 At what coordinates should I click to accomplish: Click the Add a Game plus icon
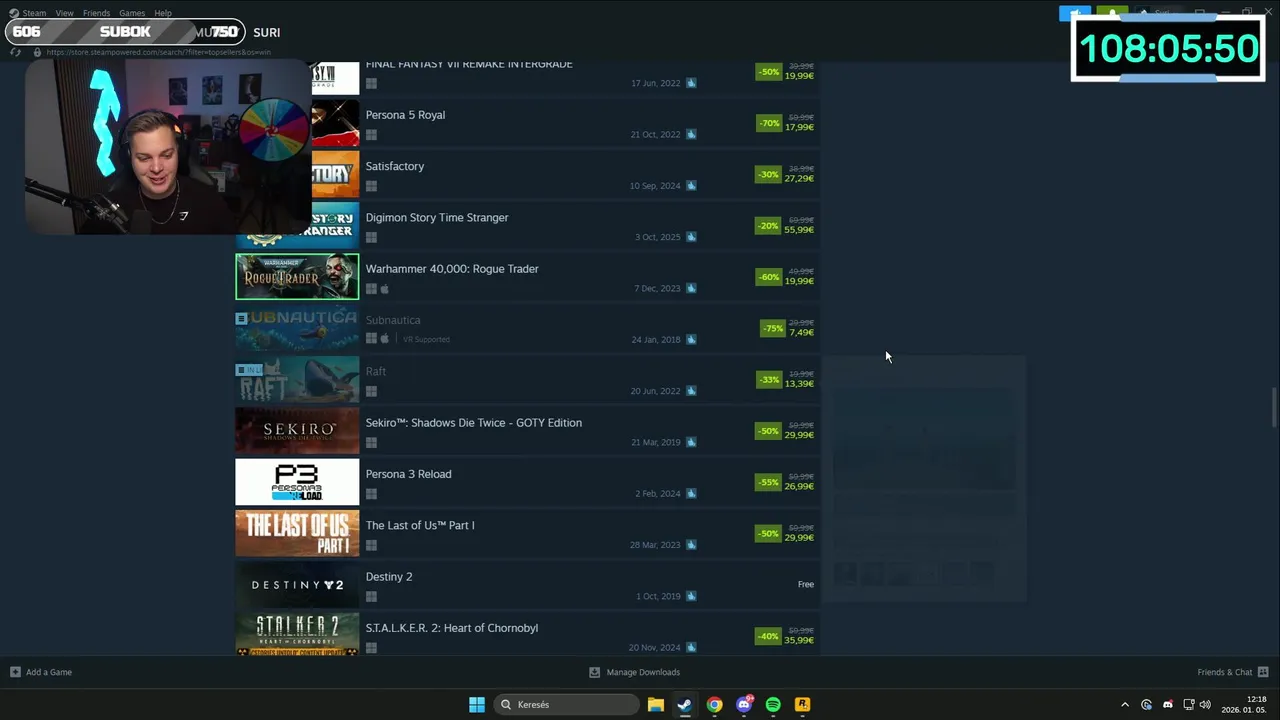15,672
